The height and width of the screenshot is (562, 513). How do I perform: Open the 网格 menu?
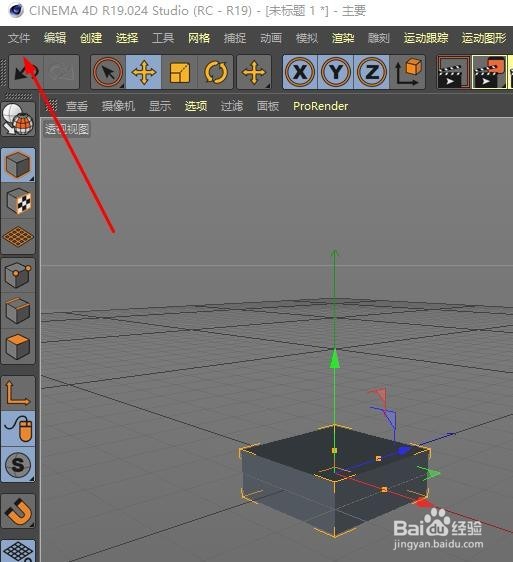(199, 38)
